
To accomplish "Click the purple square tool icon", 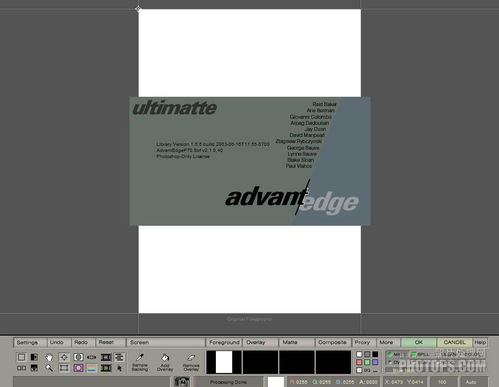I will [78, 368].
